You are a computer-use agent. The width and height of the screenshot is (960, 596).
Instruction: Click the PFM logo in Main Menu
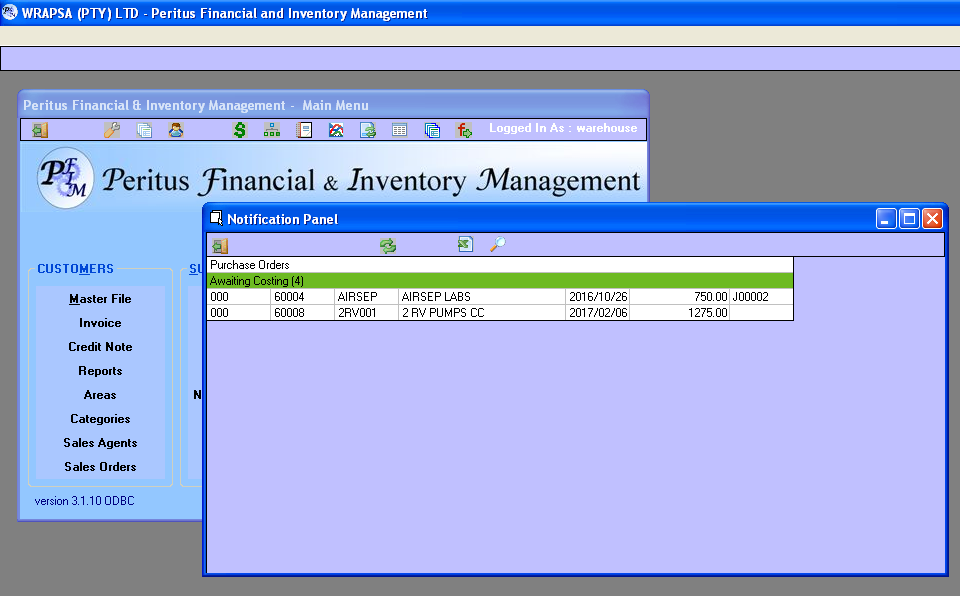pyautogui.click(x=65, y=178)
